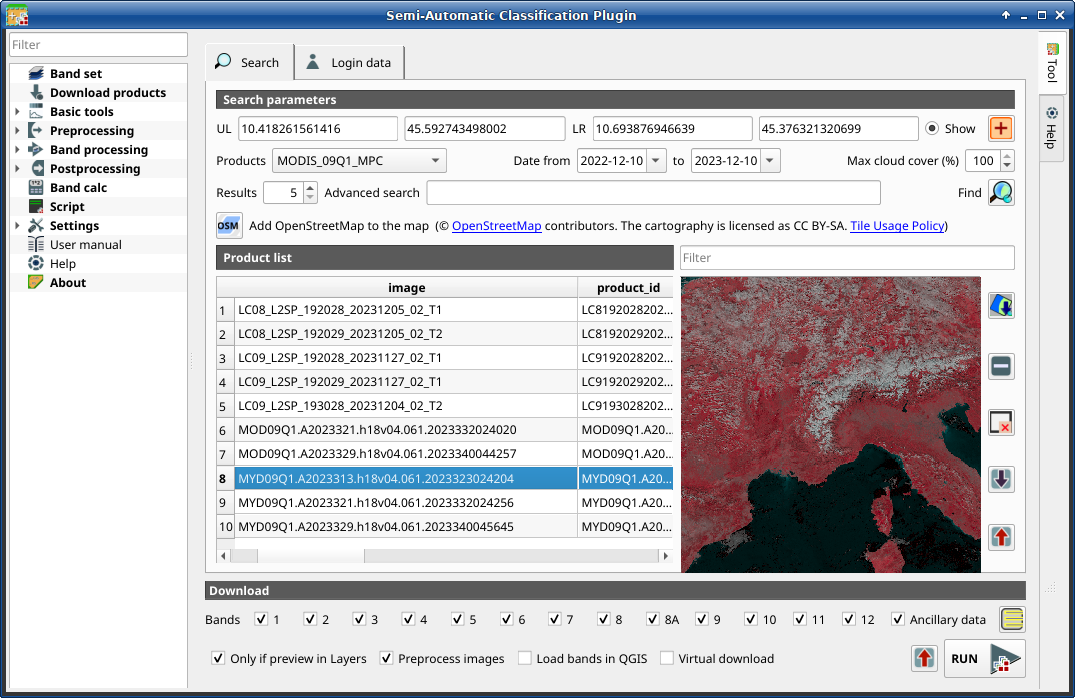Enable the Virtual download checkbox
Viewport: 1075px width, 698px height.
(x=666, y=658)
